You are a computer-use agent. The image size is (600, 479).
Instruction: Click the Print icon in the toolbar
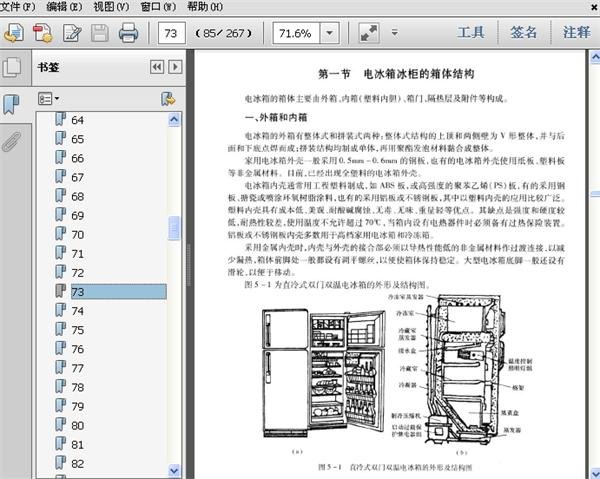tap(129, 33)
